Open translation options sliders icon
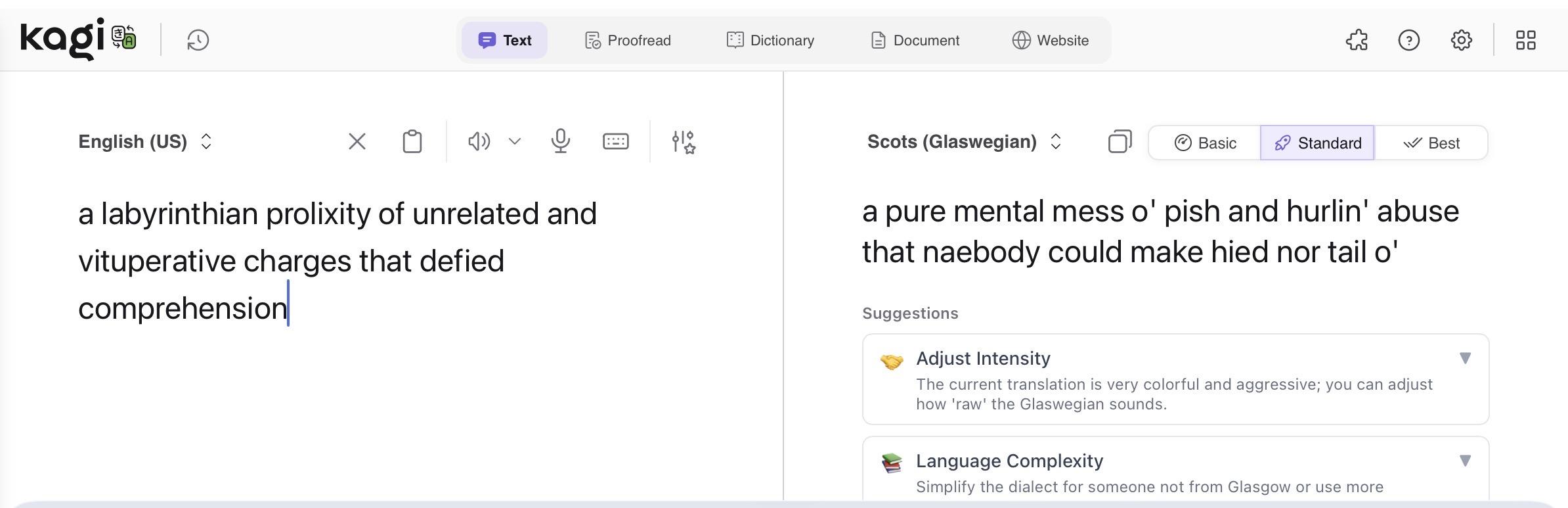Screen dimensions: 1568x508 (684, 142)
